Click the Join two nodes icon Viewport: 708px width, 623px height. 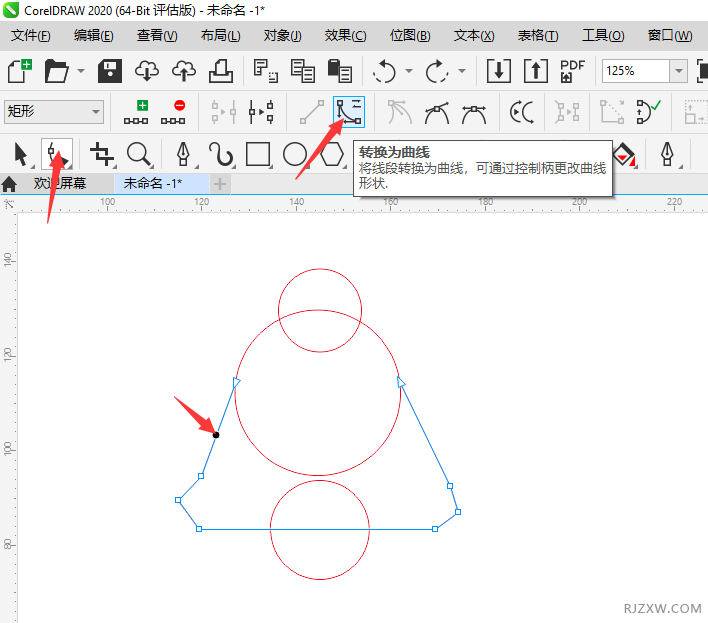[x=224, y=112]
